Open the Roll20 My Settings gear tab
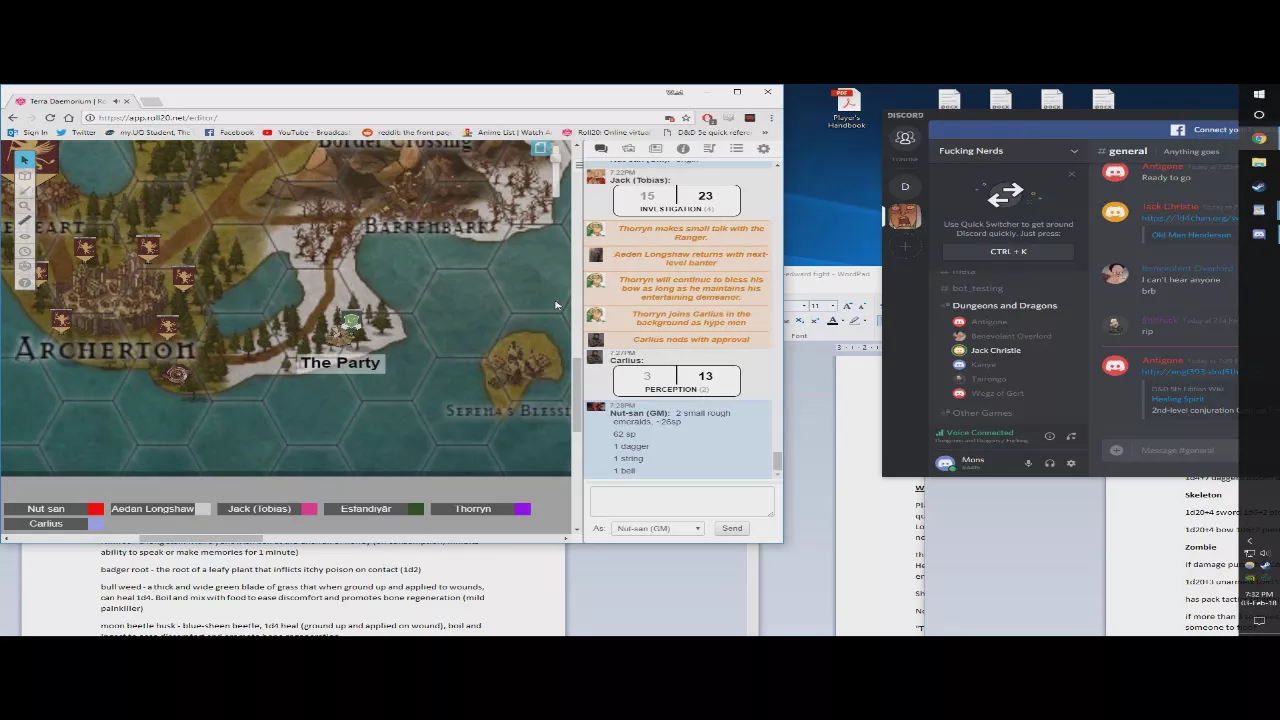Viewport: 1280px width, 720px height. 763,149
